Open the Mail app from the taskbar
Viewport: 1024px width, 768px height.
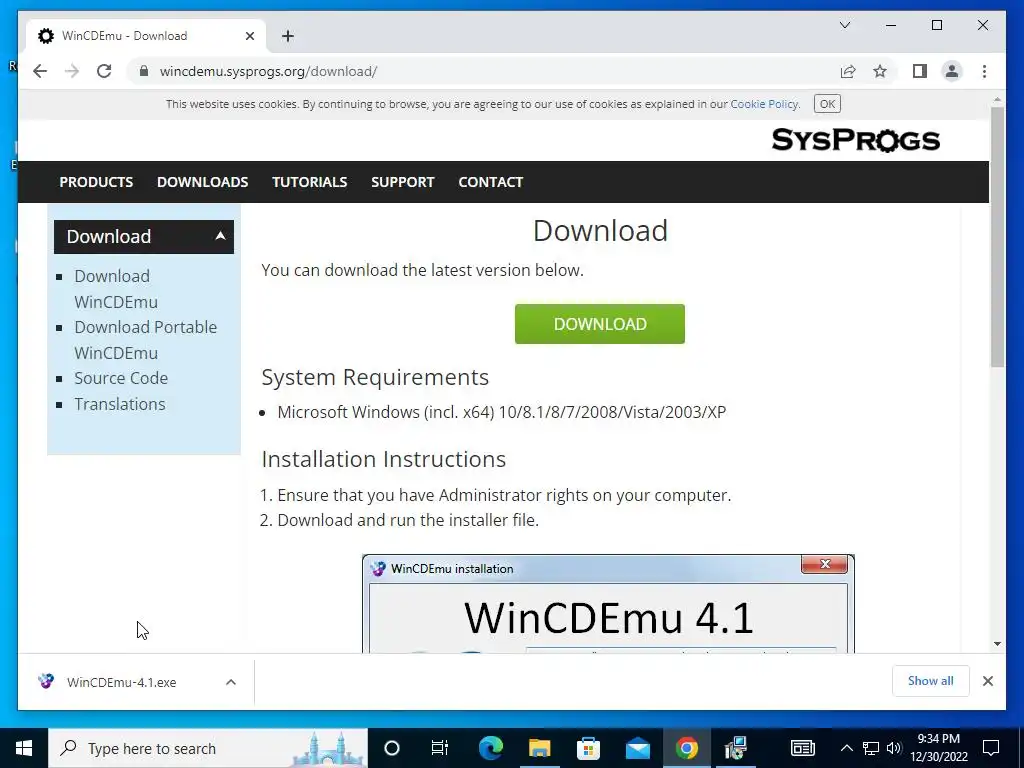637,748
